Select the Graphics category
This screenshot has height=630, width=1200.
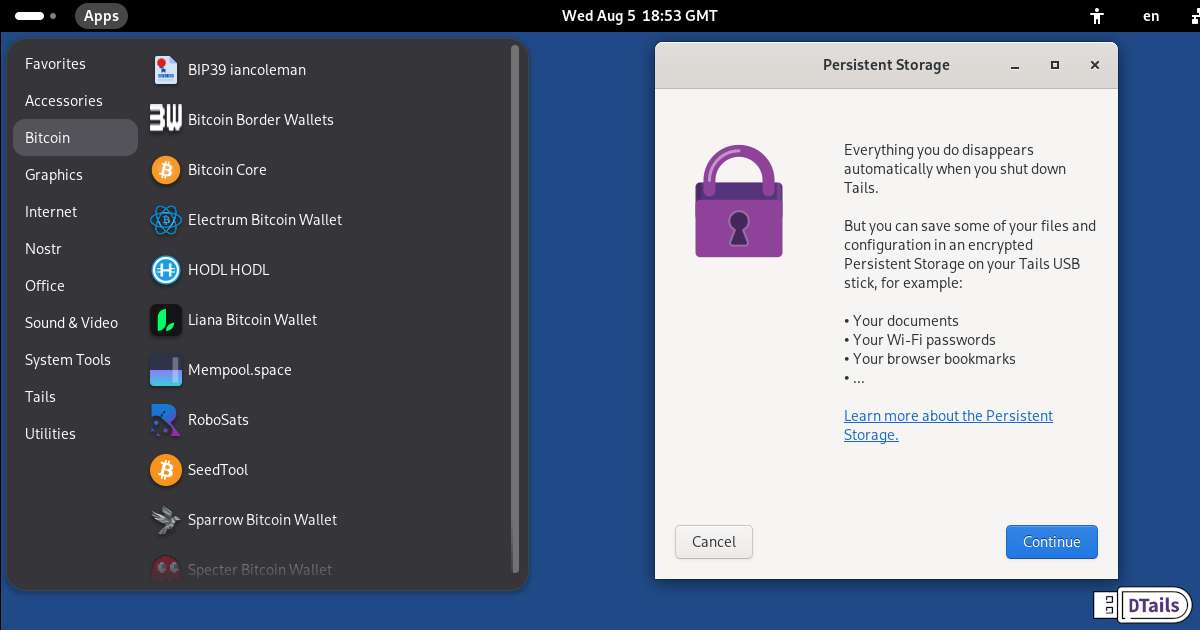click(75, 175)
